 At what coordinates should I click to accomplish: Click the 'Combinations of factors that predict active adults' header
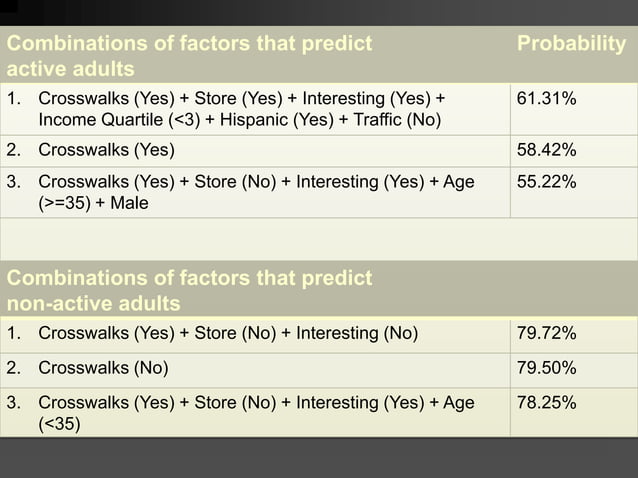[190, 56]
